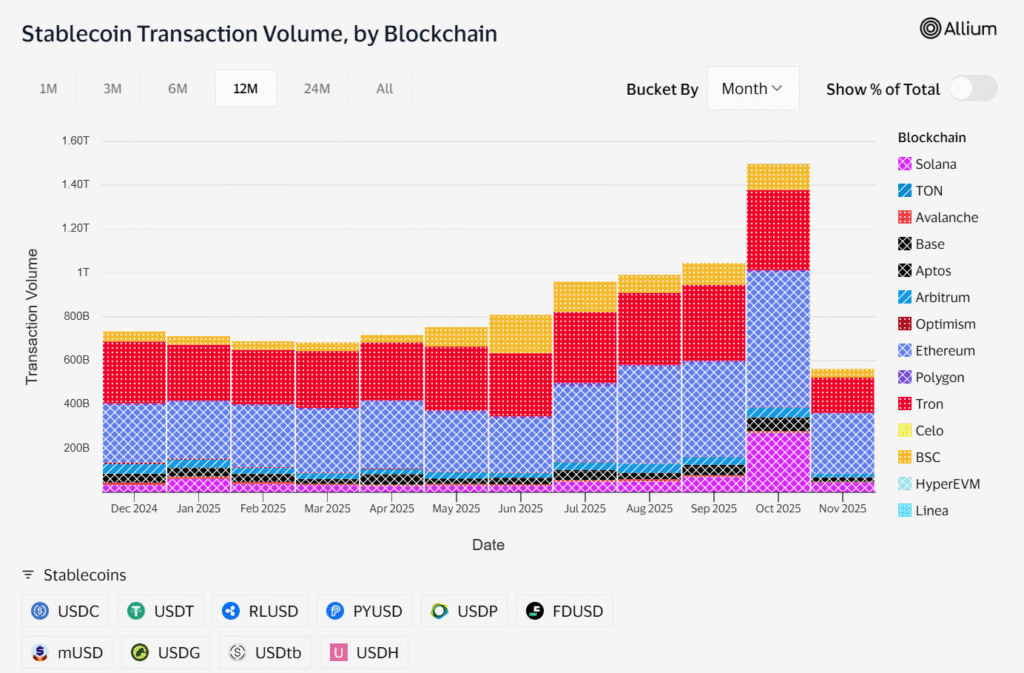Viewport: 1024px width, 673px height.
Task: Click the Ethereum color swatch in the legend
Action: pos(903,350)
